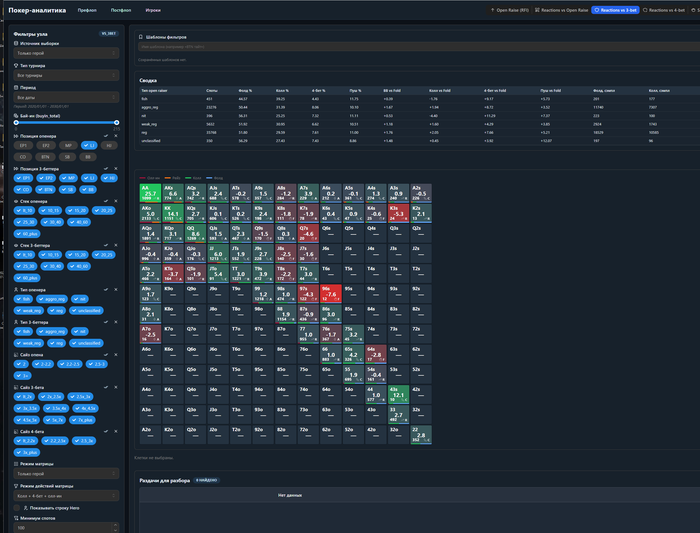This screenshot has width=700, height=533.
Task: Deselect fish chip under Тип опенера
Action: click(x=24, y=299)
